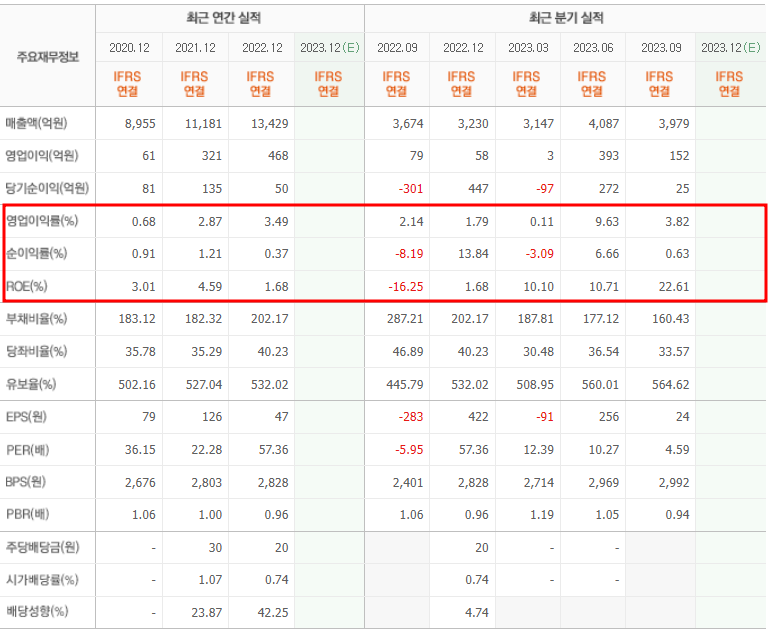Click the 256 EPS value
The height and width of the screenshot is (634, 774).
coord(609,417)
